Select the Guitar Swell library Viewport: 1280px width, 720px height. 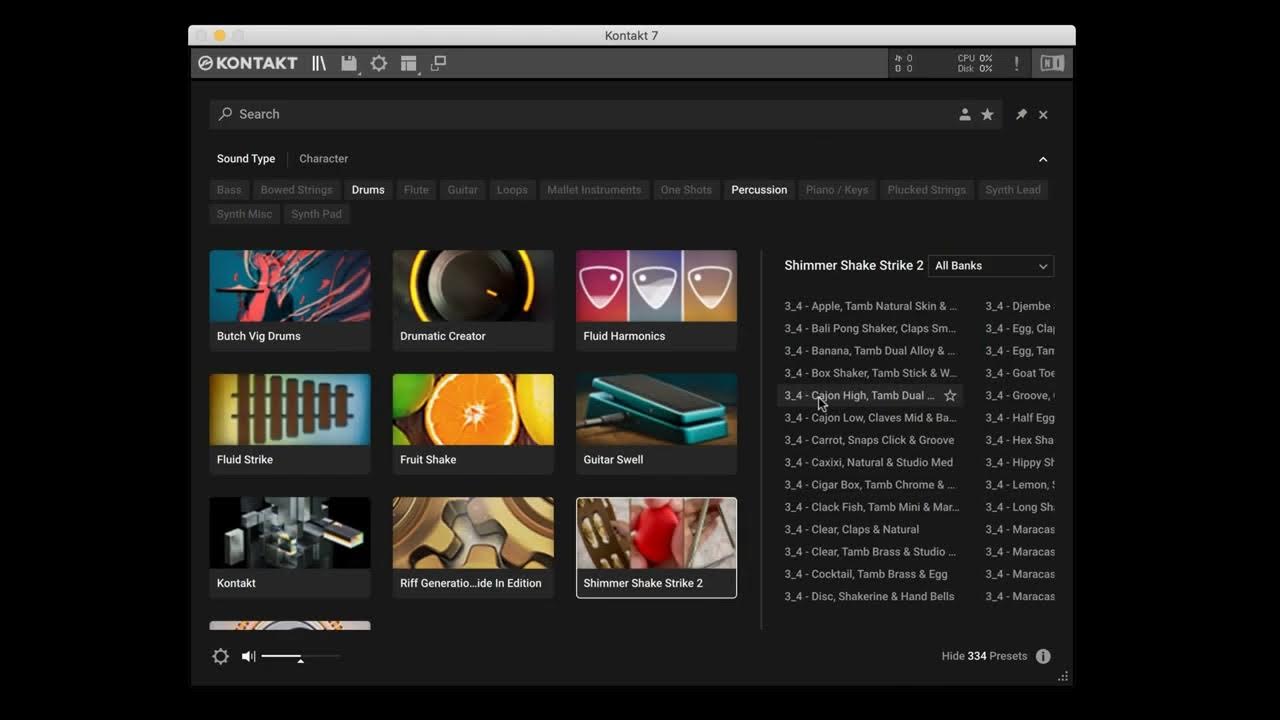pyautogui.click(x=656, y=424)
